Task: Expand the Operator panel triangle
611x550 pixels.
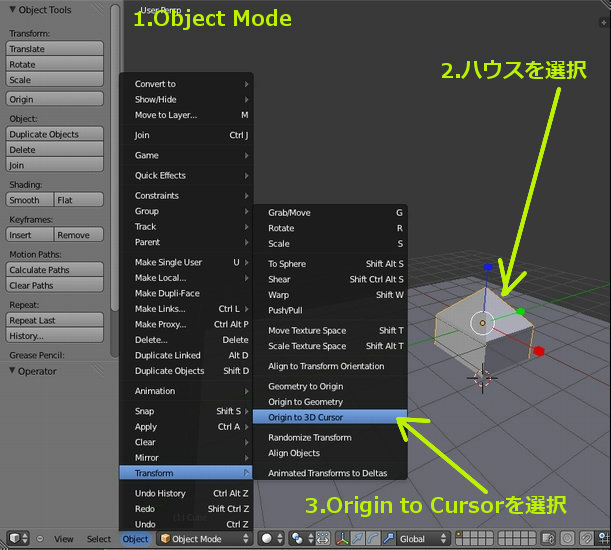Action: pyautogui.click(x=12, y=371)
